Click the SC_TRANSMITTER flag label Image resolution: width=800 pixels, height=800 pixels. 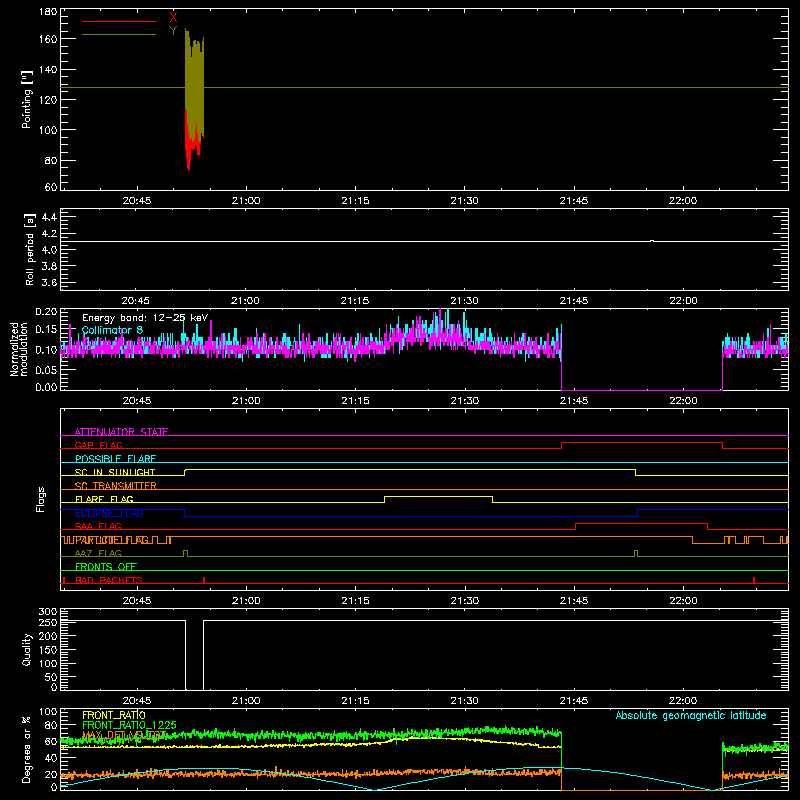coord(116,486)
